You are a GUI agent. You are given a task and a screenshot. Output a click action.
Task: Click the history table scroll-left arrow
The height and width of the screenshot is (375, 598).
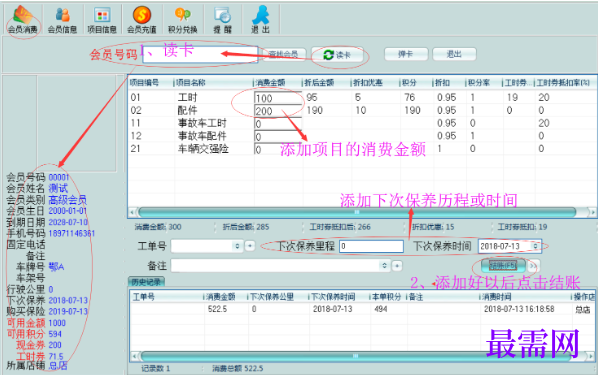pyautogui.click(x=134, y=356)
